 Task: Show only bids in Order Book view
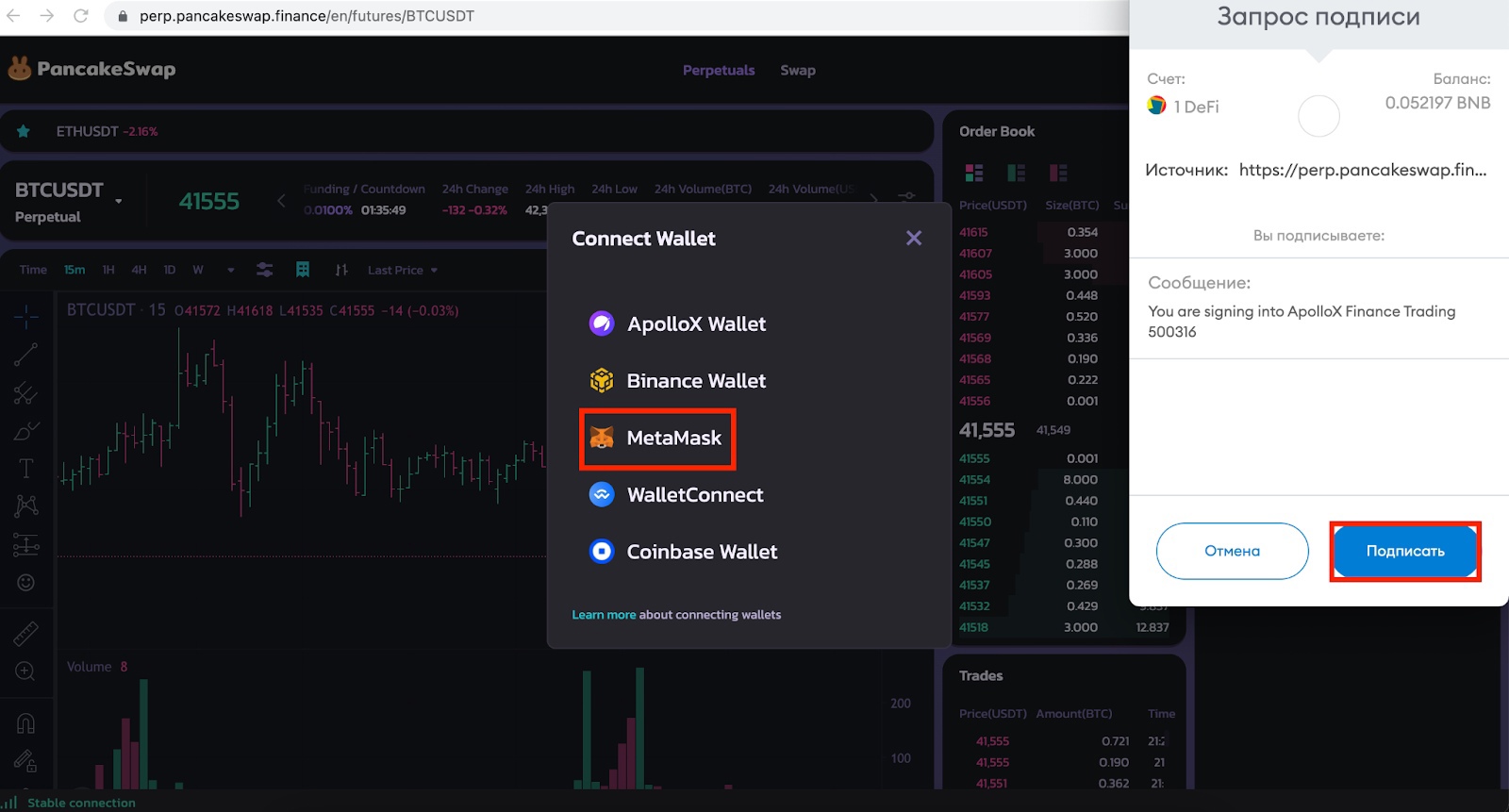(x=1016, y=173)
